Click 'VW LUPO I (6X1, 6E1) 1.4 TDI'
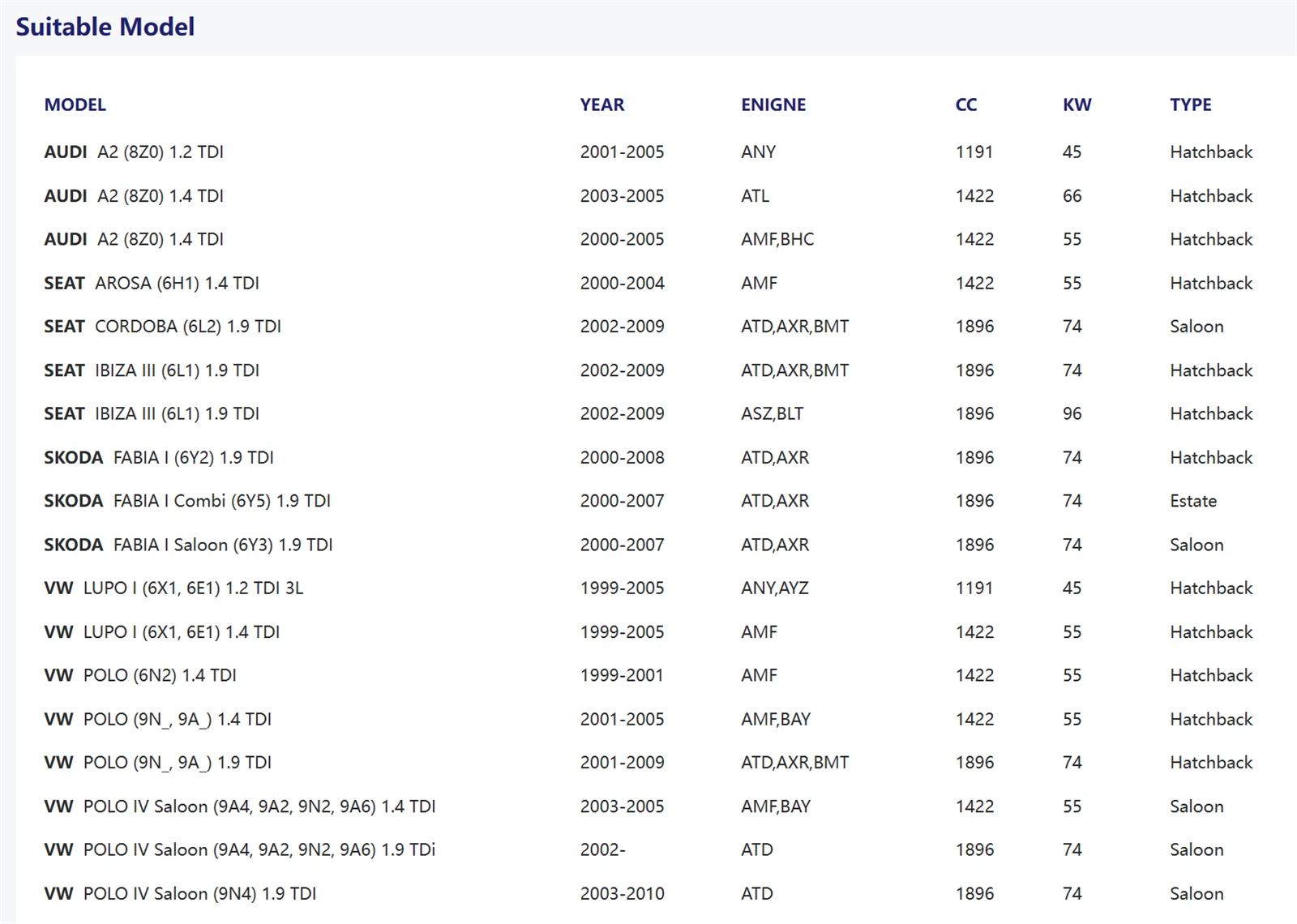 (161, 631)
